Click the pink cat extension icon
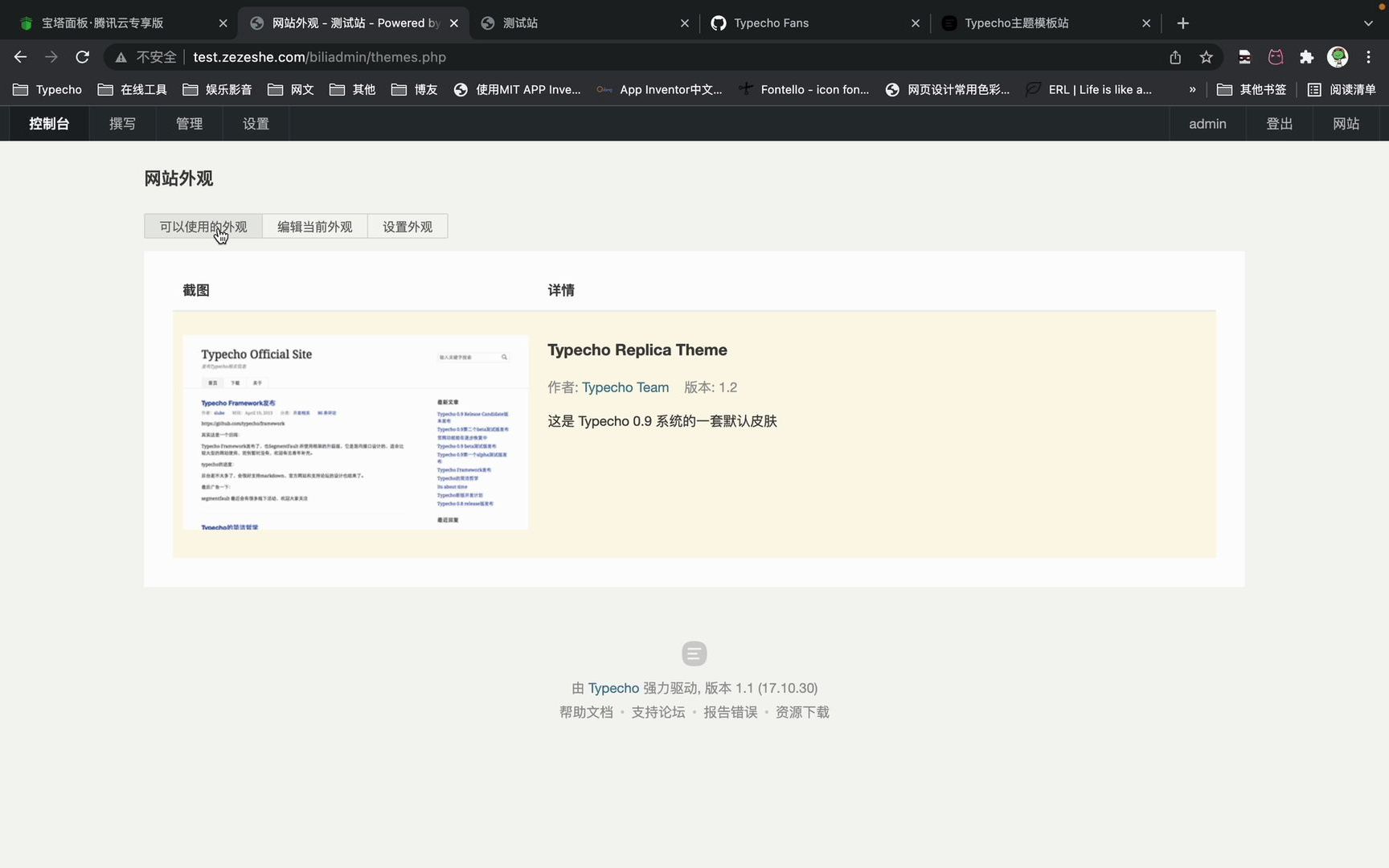 [x=1276, y=57]
